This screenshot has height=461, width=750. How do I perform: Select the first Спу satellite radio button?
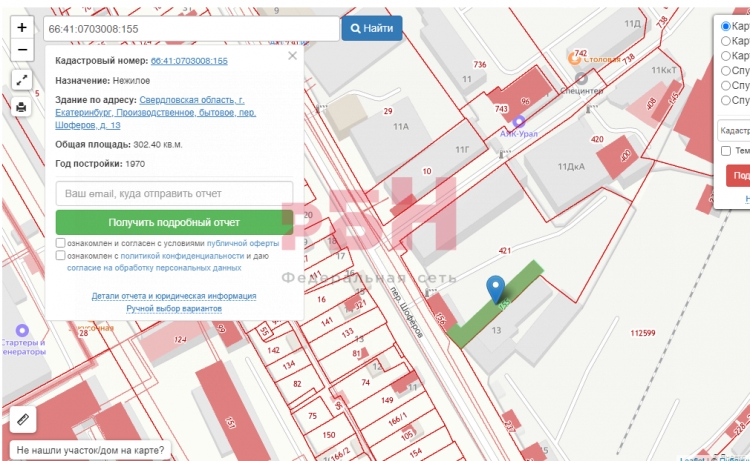[x=726, y=71]
